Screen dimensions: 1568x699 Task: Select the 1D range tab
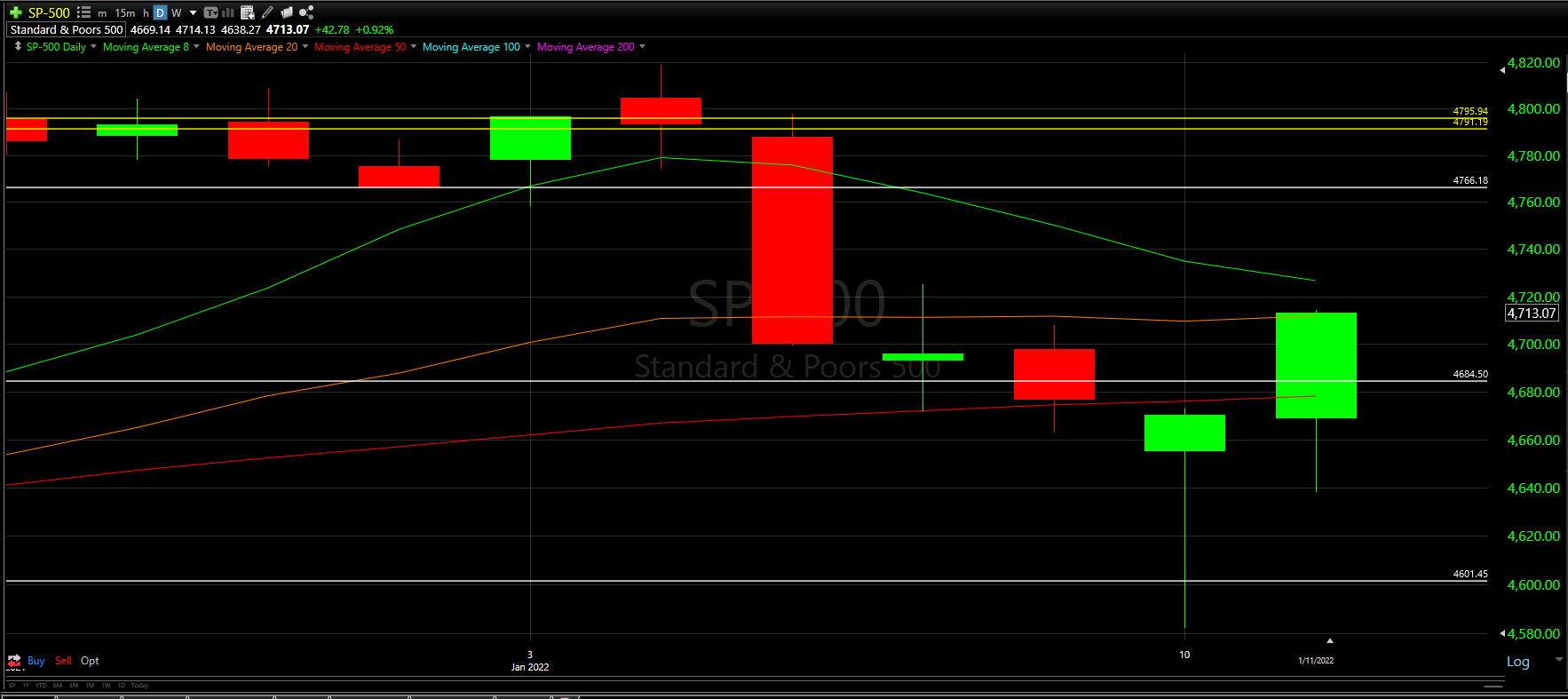[x=122, y=686]
